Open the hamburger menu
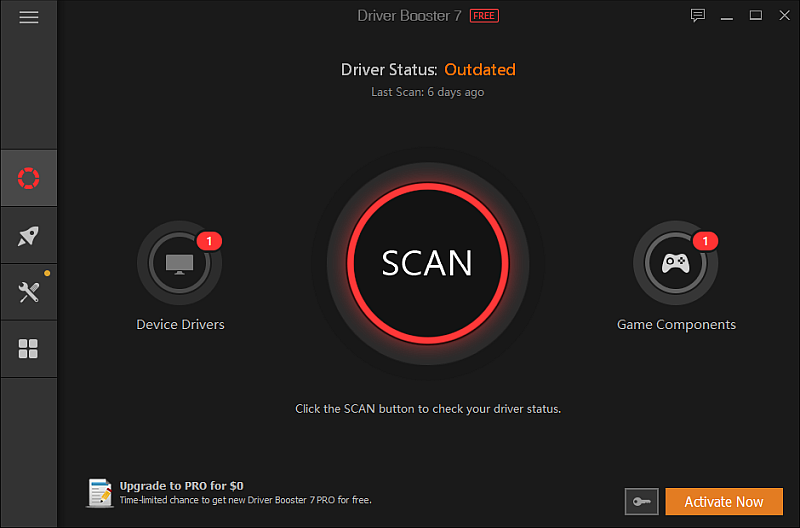Viewport: 800px width, 528px height. coord(29,17)
